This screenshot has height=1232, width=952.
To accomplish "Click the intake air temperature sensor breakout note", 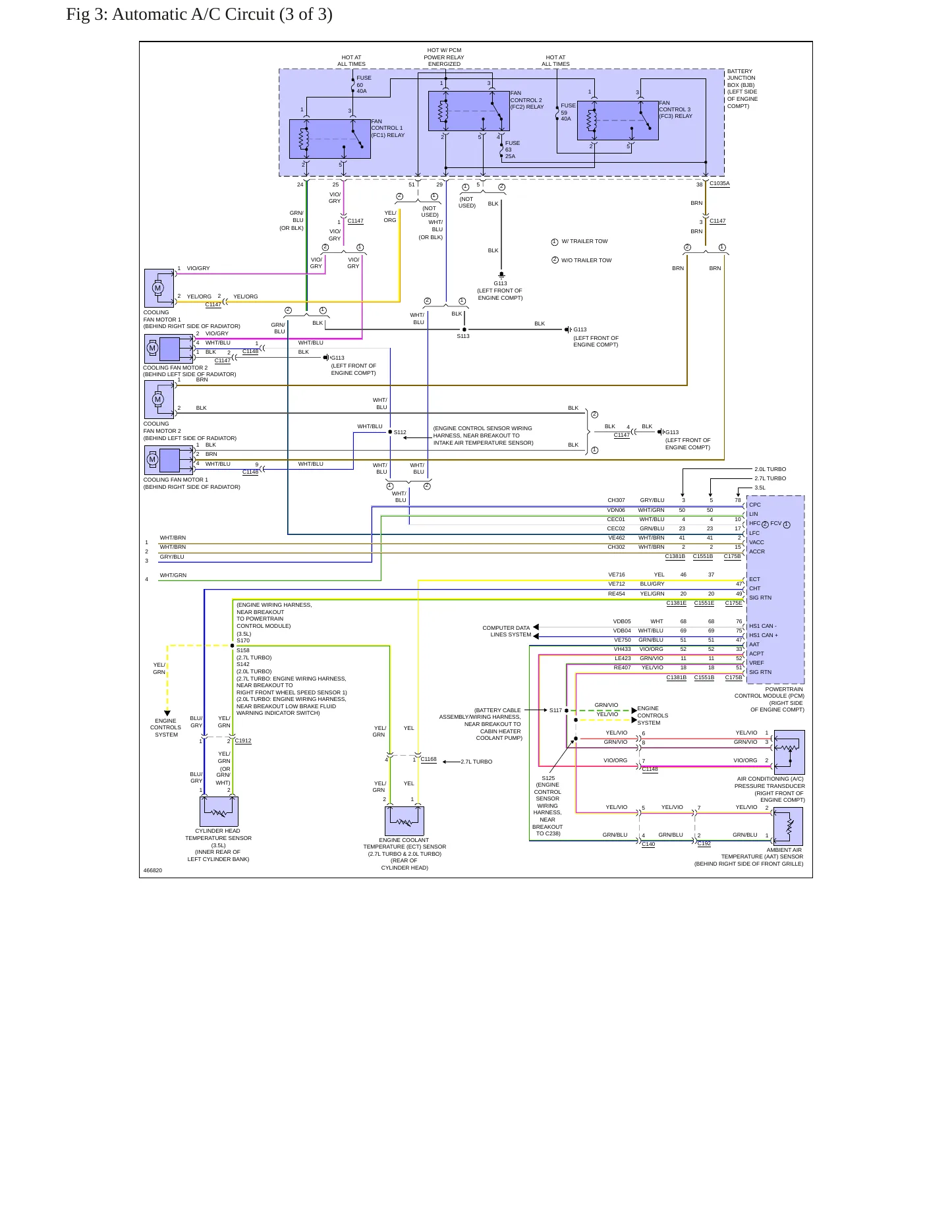I will tap(483, 435).
